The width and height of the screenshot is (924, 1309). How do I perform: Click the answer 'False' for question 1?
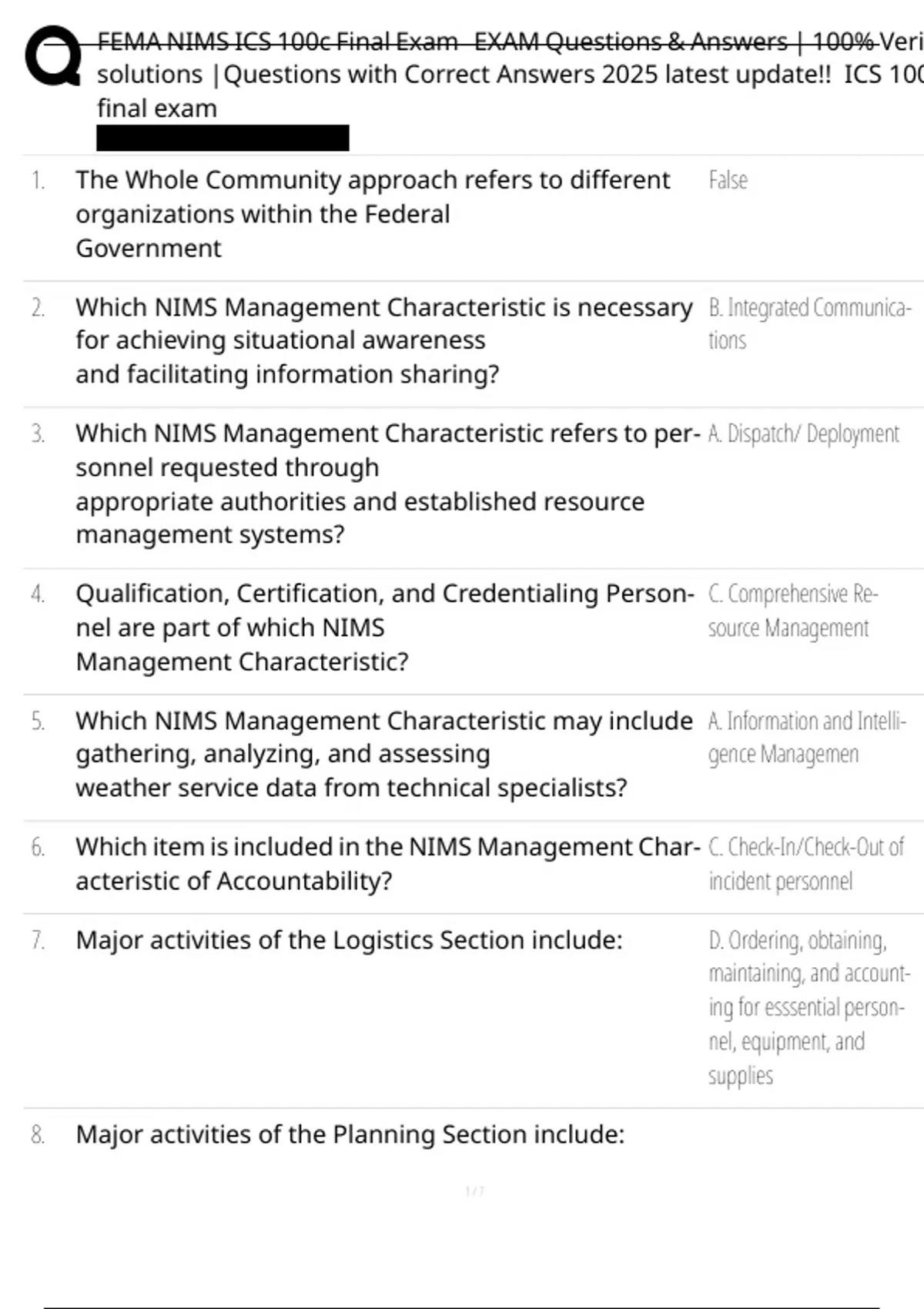[x=728, y=180]
